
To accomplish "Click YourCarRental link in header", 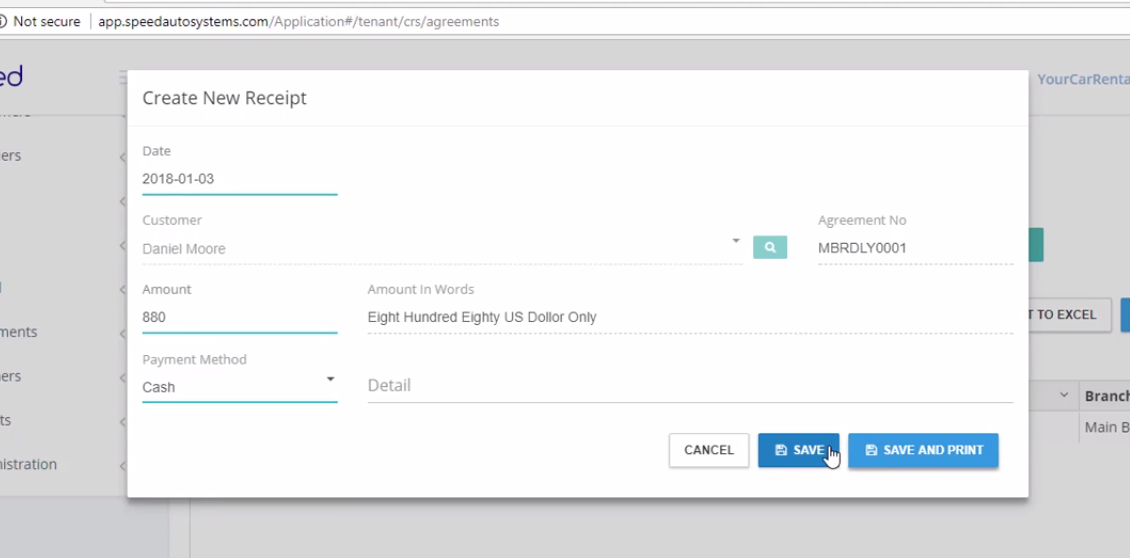I will [1083, 79].
